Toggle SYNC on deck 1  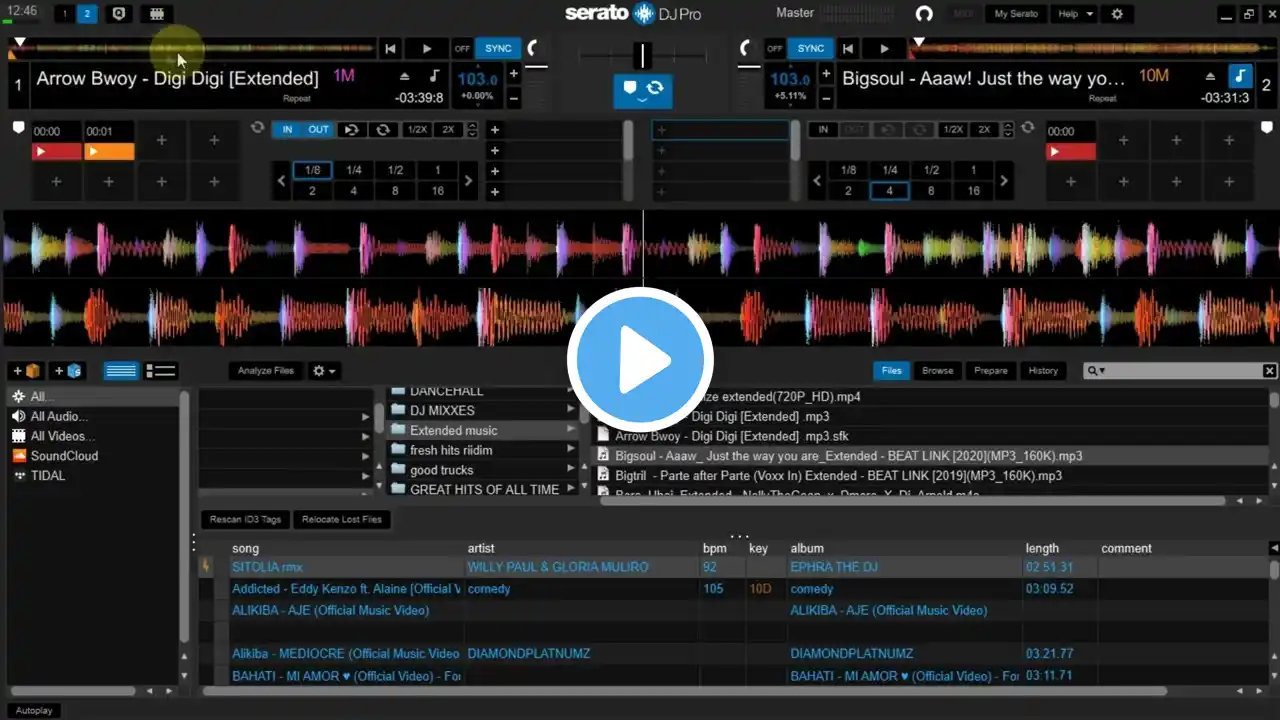498,48
